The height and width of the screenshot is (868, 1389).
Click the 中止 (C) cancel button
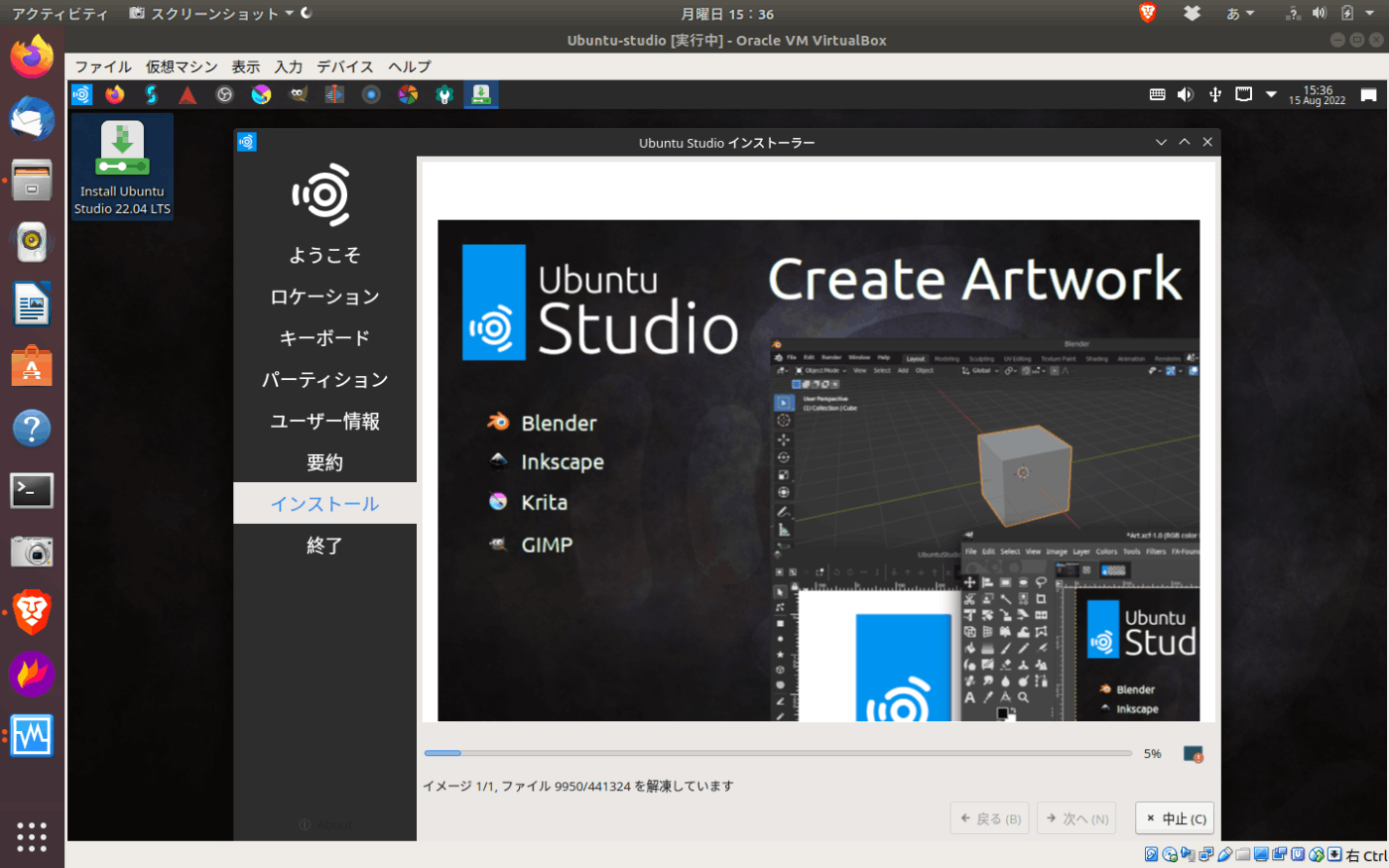tap(1175, 818)
